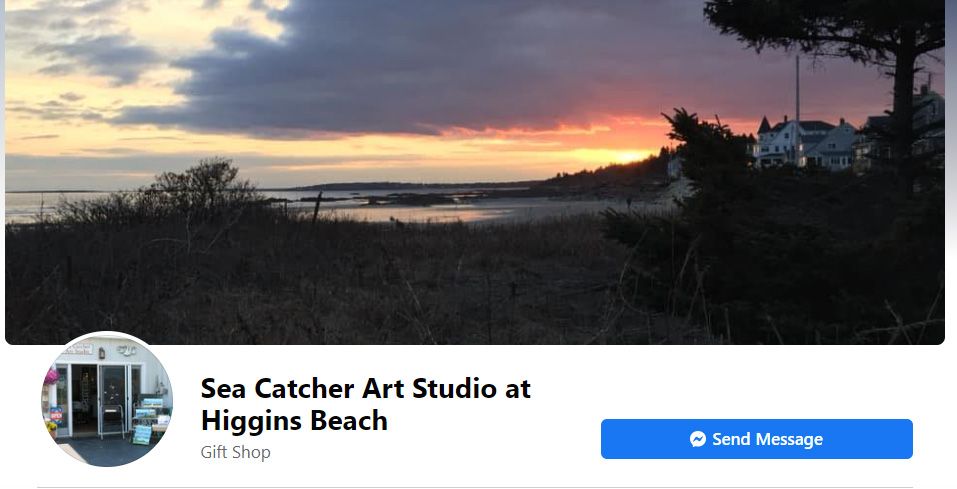Click the Gift Shop category link
The image size is (957, 489).
[236, 452]
